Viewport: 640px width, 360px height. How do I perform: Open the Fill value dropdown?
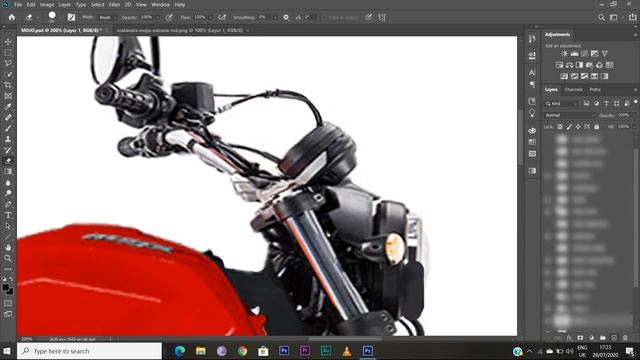(634, 127)
